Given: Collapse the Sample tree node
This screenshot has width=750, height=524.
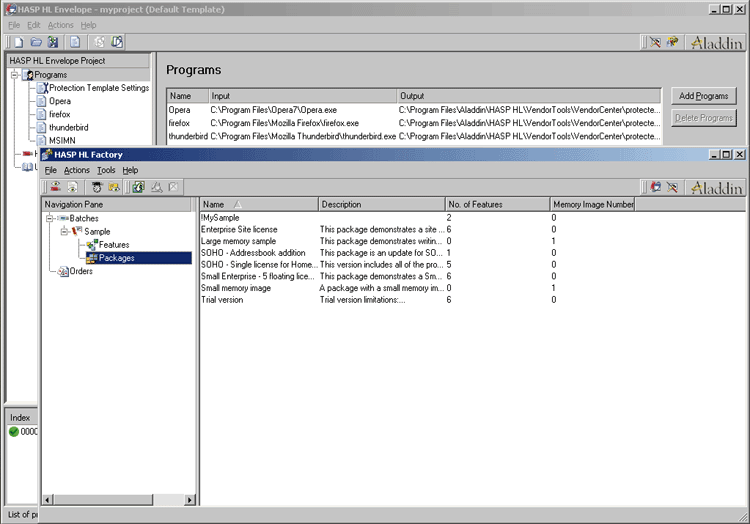Looking at the screenshot, I should click(64, 231).
